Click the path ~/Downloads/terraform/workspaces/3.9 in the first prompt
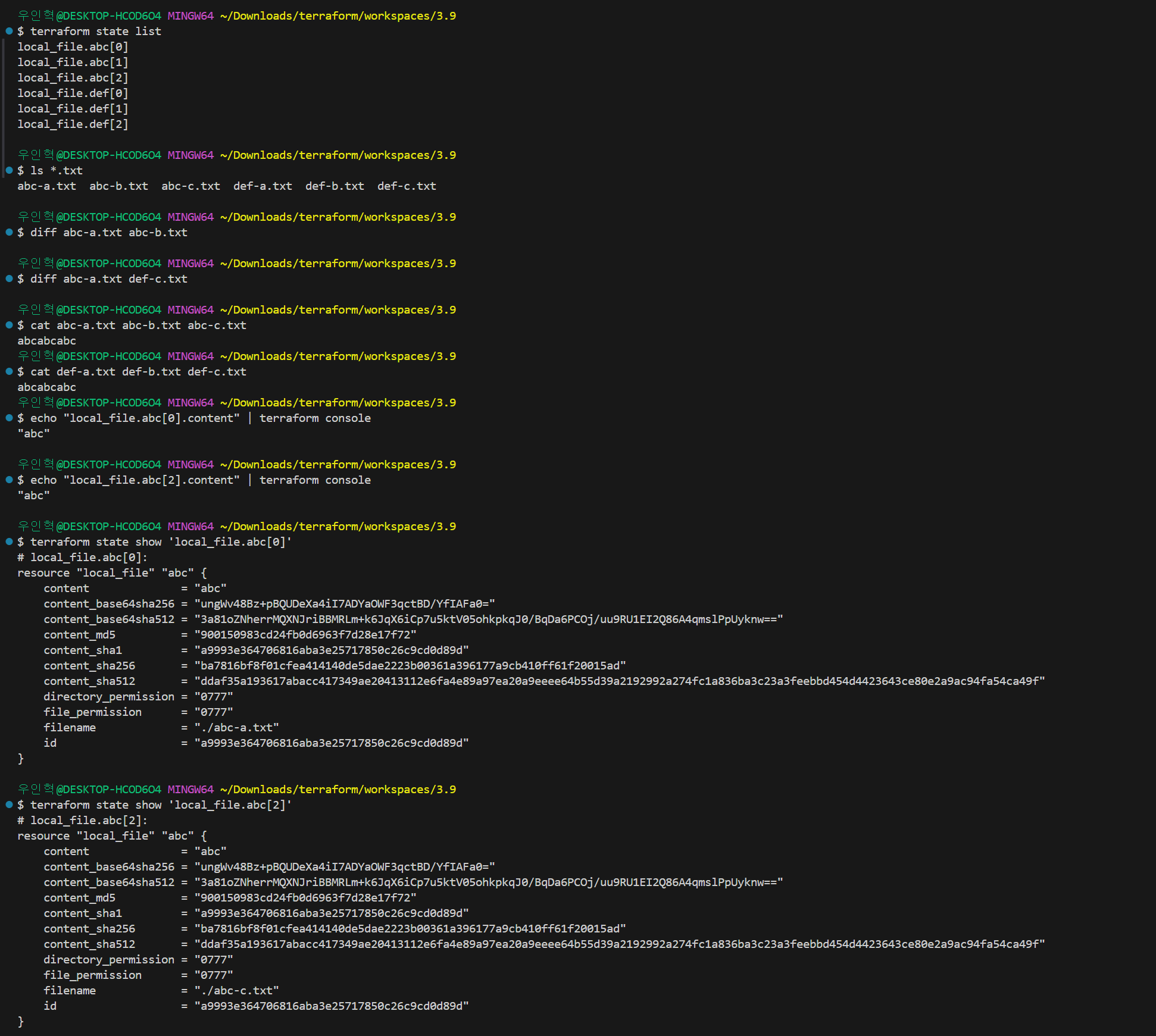 pyautogui.click(x=338, y=15)
